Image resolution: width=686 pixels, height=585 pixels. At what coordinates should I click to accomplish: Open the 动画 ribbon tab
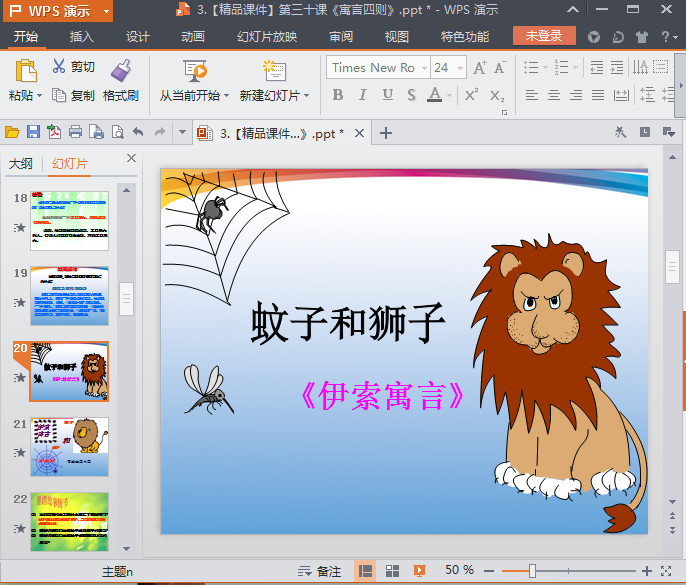[193, 36]
